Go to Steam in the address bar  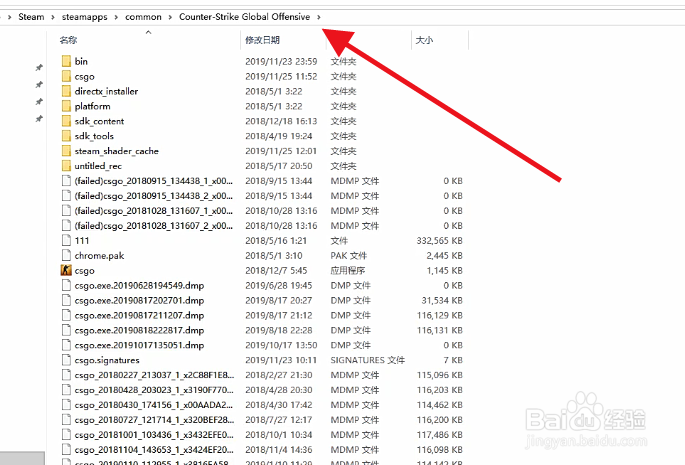pos(31,17)
